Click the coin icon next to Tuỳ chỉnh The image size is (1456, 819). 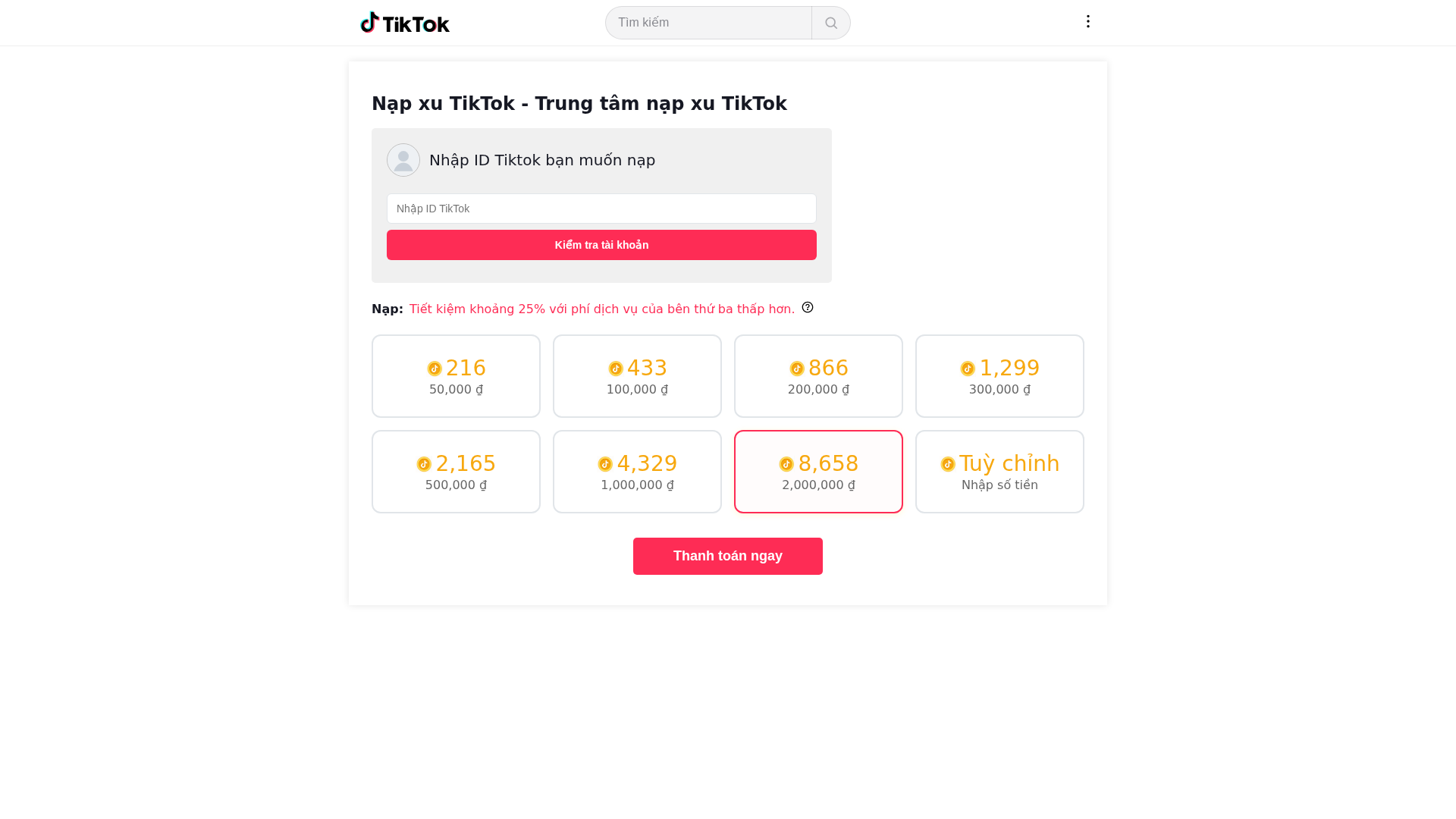948,464
